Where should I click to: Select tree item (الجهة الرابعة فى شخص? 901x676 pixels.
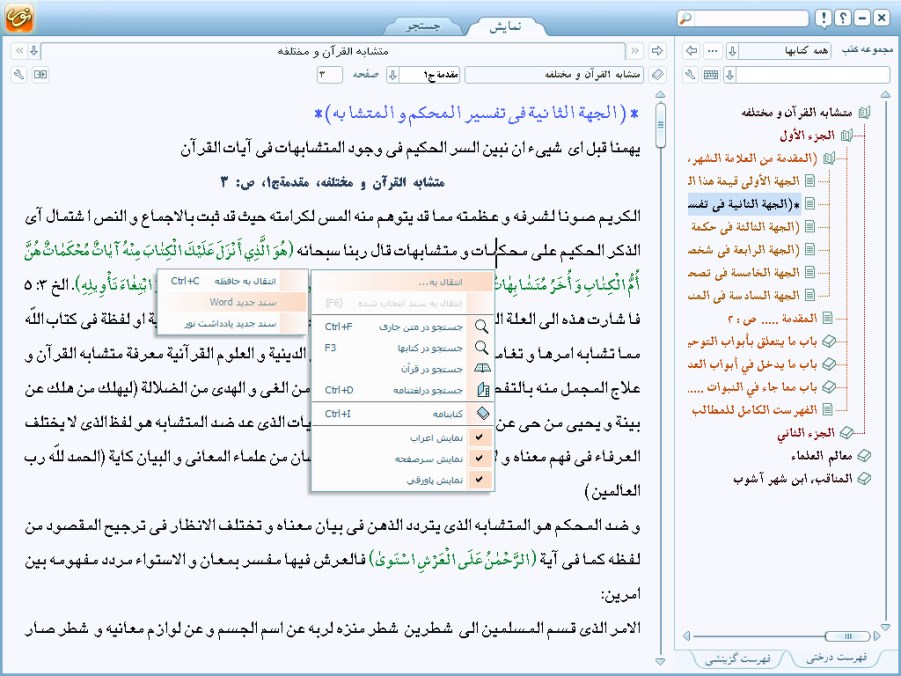pyautogui.click(x=744, y=249)
